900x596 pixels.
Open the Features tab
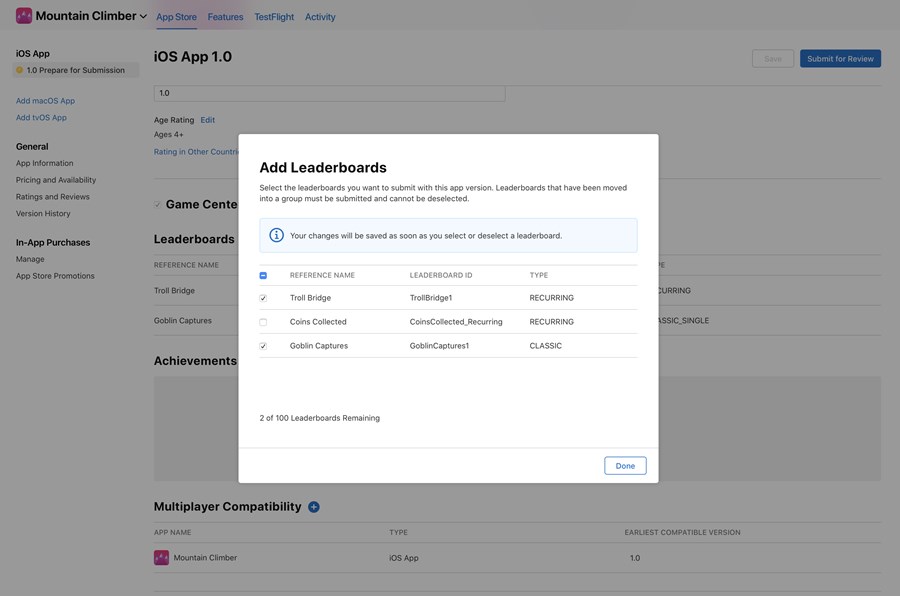tap(225, 17)
